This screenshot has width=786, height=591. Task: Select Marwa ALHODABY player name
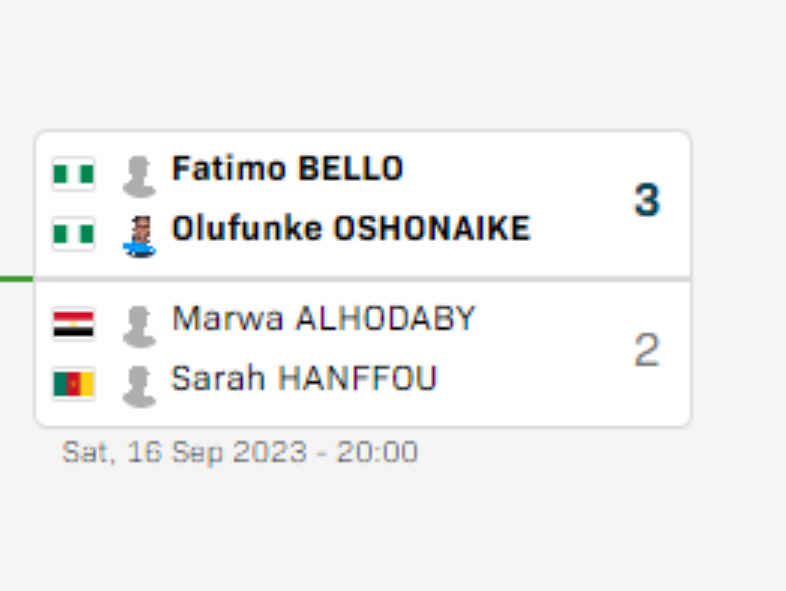323,318
